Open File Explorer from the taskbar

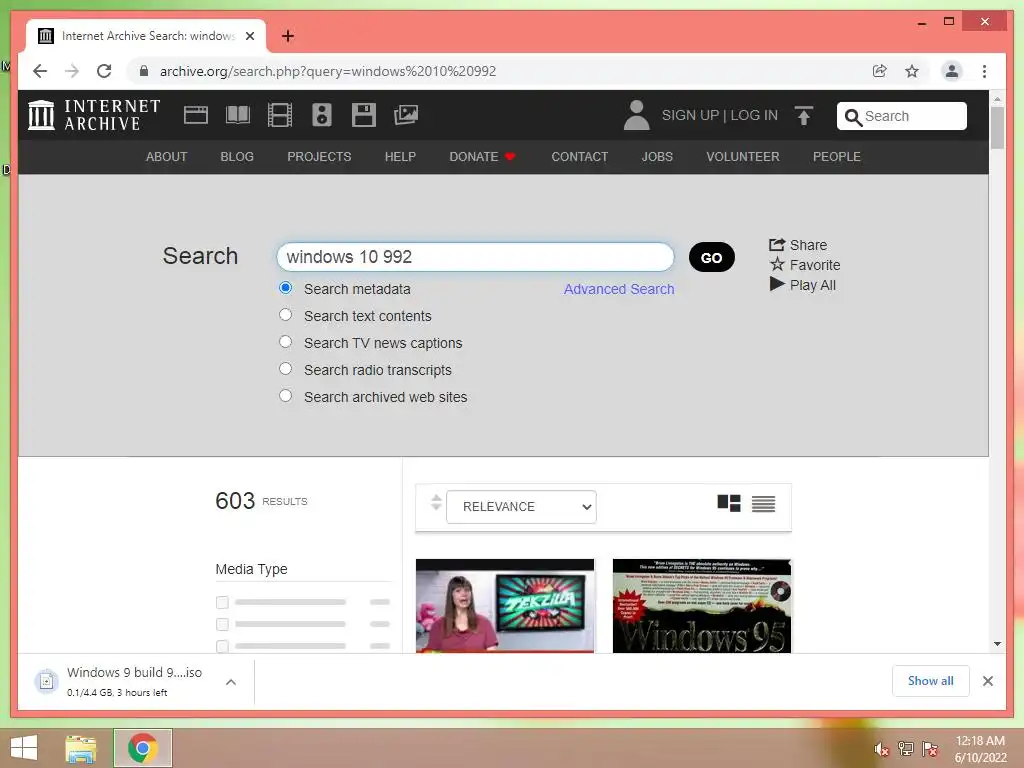[x=80, y=748]
